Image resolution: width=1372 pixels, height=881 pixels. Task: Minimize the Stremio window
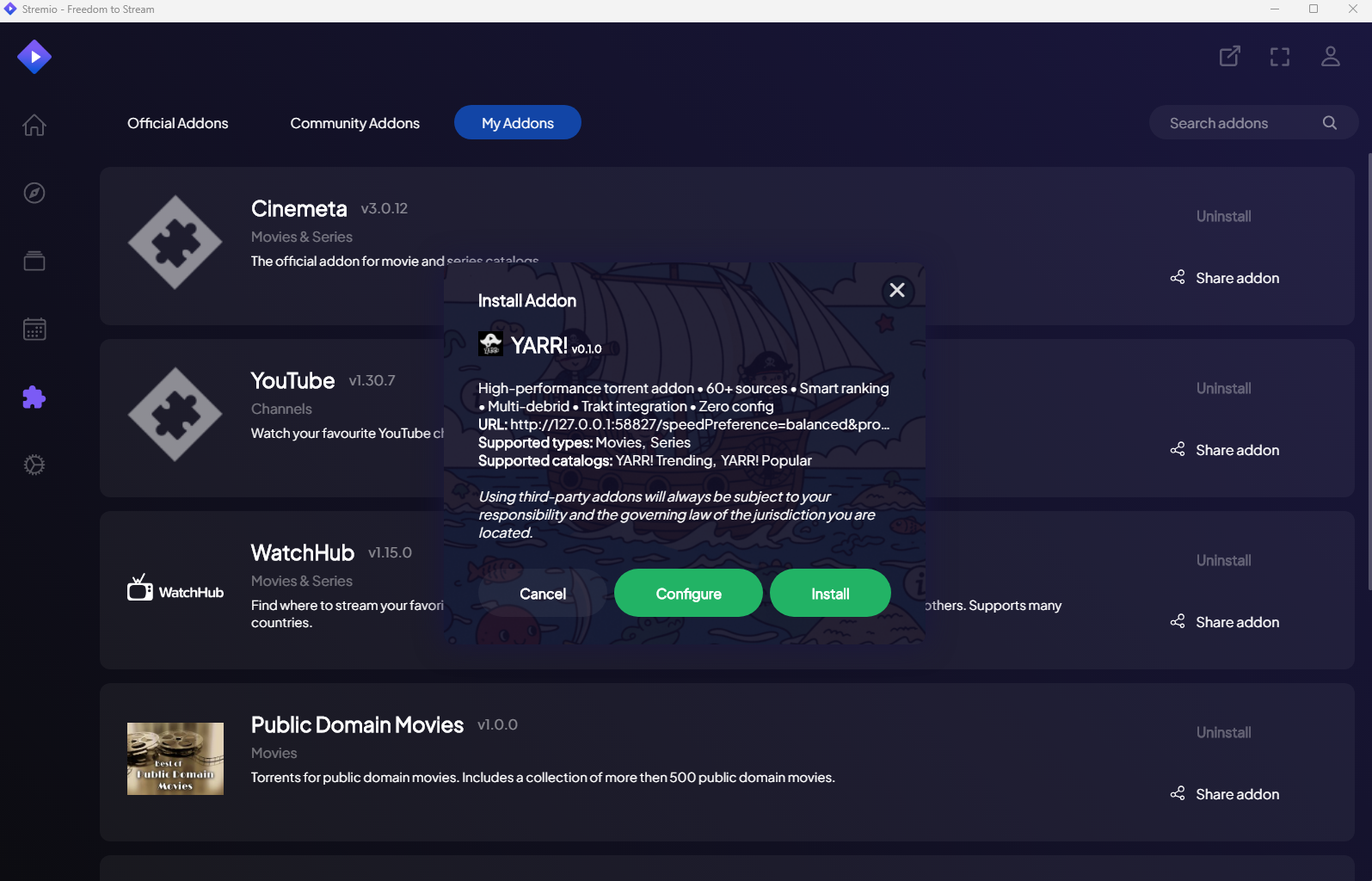pos(1275,9)
